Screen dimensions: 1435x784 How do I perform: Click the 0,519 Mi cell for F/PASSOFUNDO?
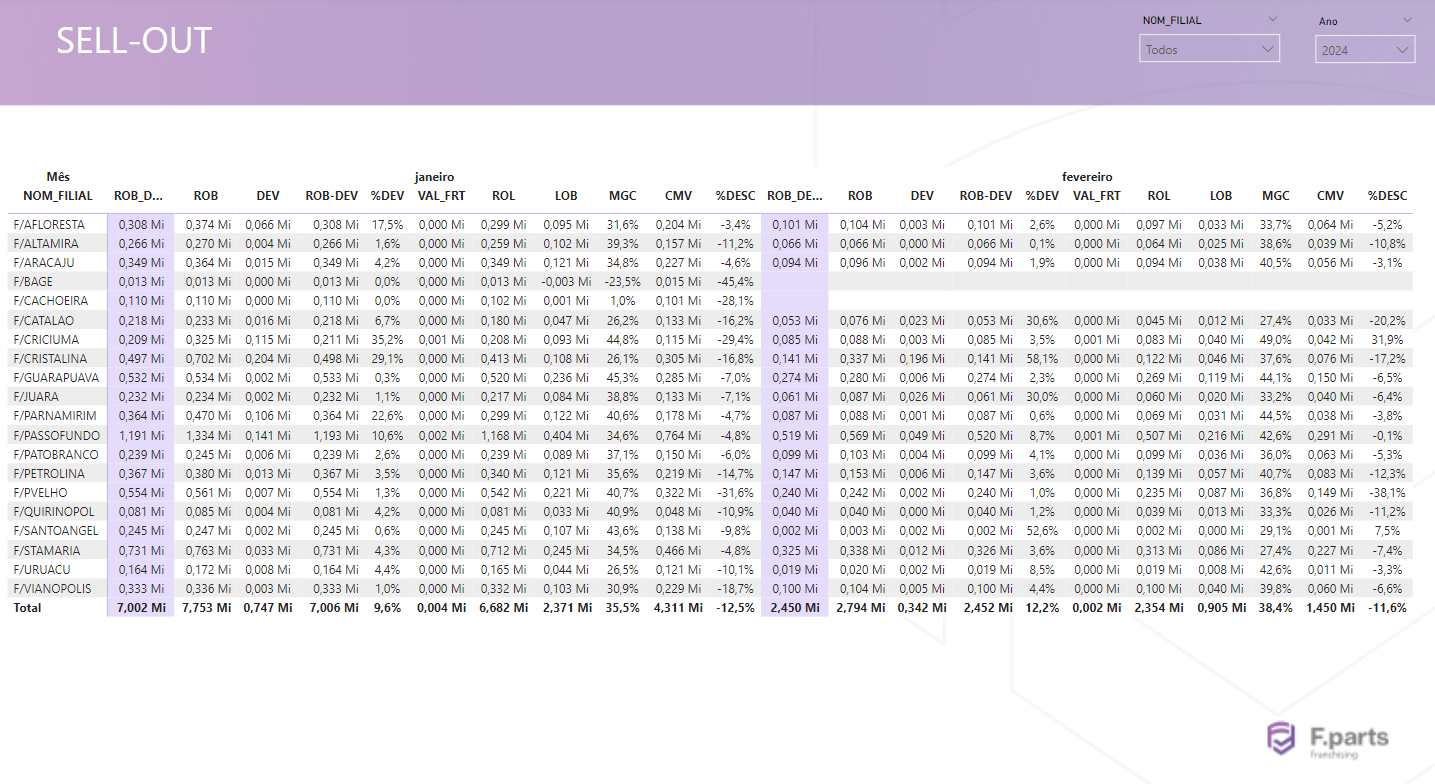[795, 436]
